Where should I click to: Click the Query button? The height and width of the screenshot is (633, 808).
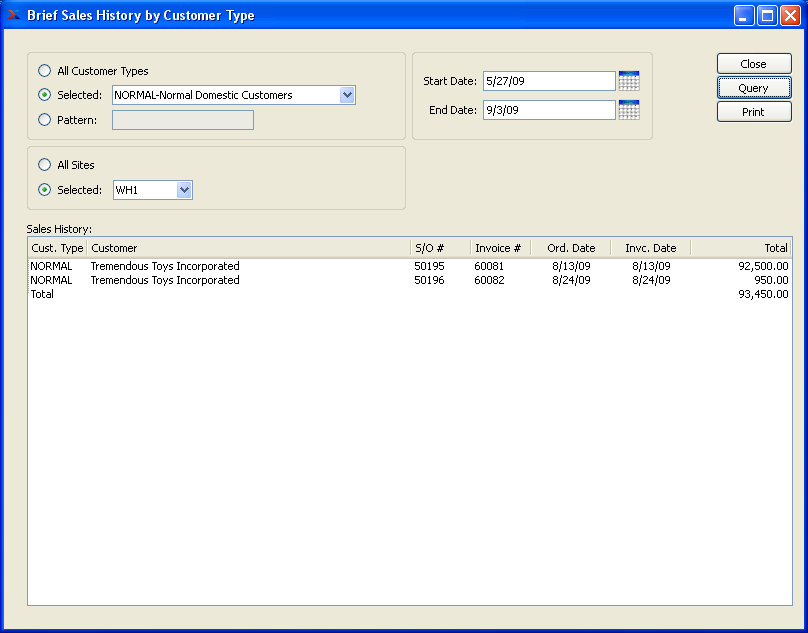[x=753, y=88]
